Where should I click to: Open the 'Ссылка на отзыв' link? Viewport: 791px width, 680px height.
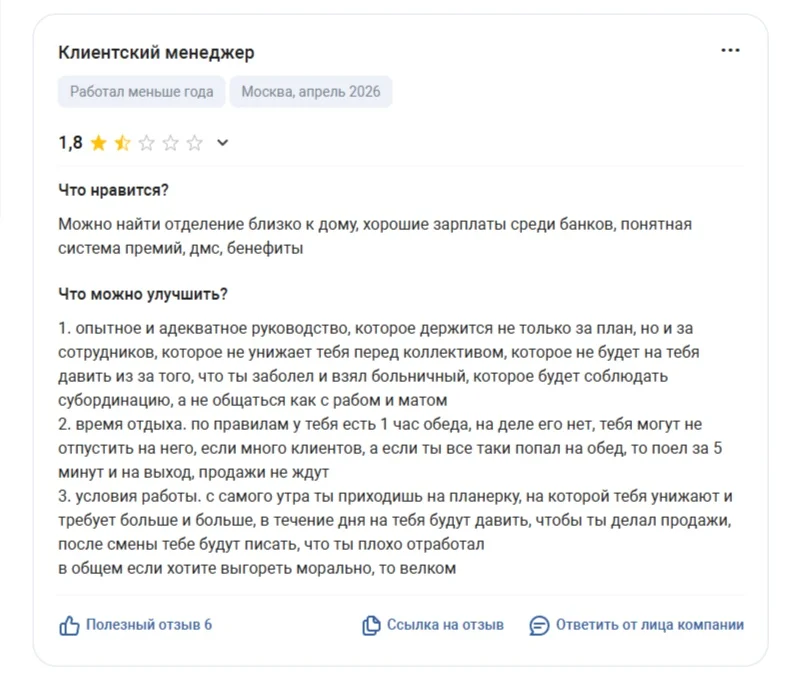coord(445,625)
